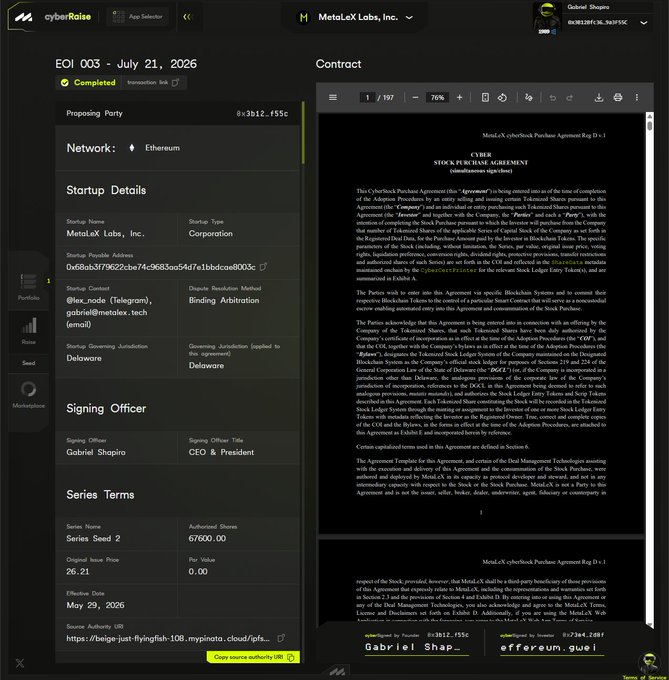Click the avatar icon above Terms of Service
669x680 pixels.
click(x=648, y=664)
